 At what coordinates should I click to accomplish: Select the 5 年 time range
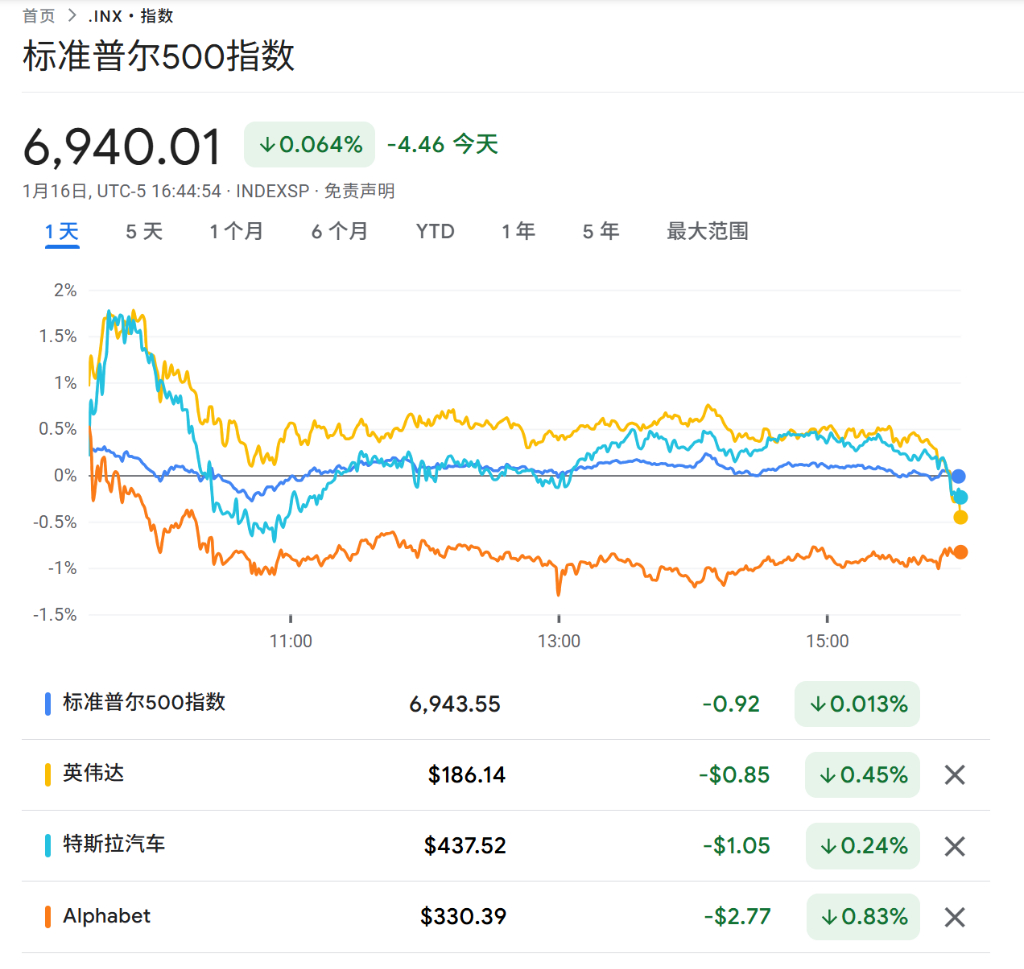600,230
